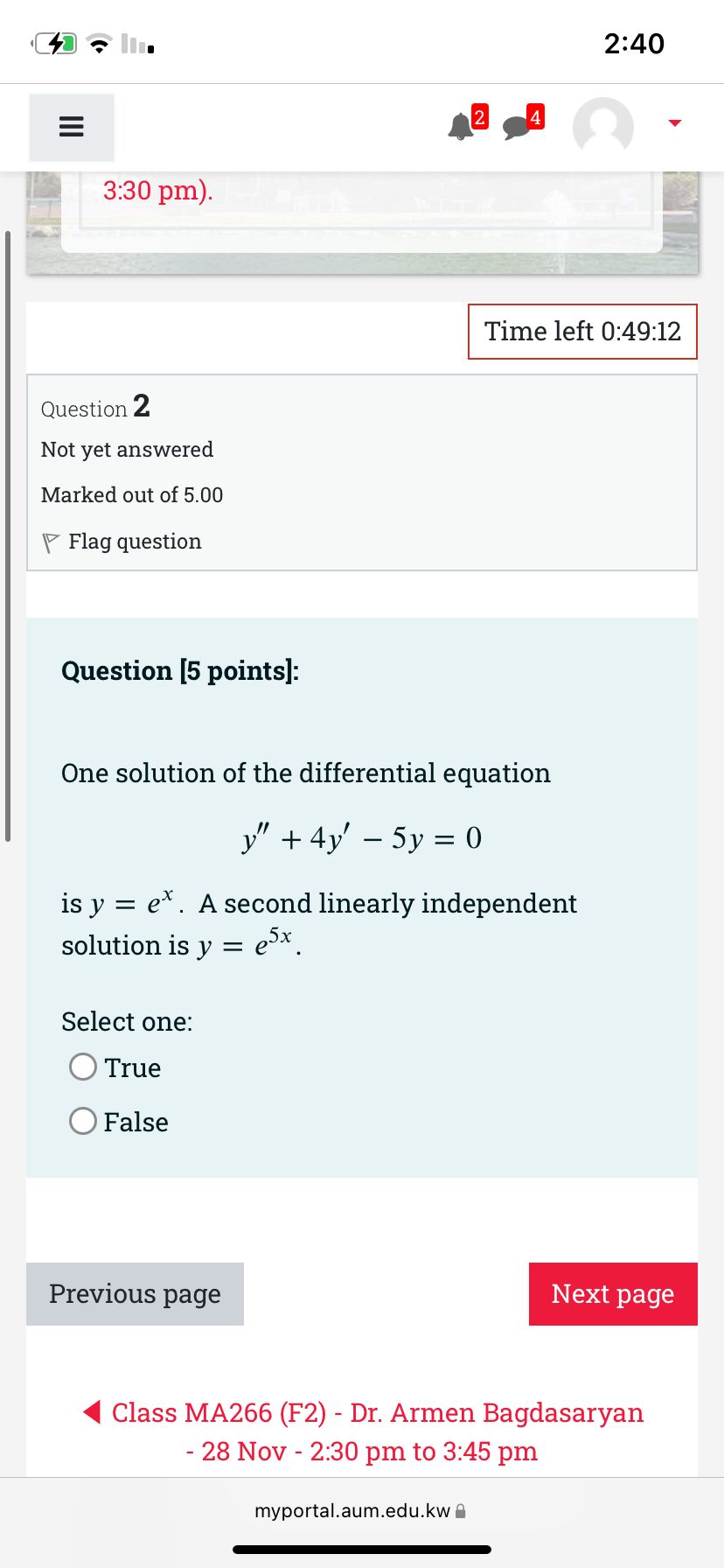Click the Time left countdown box
The height and width of the screenshot is (1568, 724).
coord(582,332)
